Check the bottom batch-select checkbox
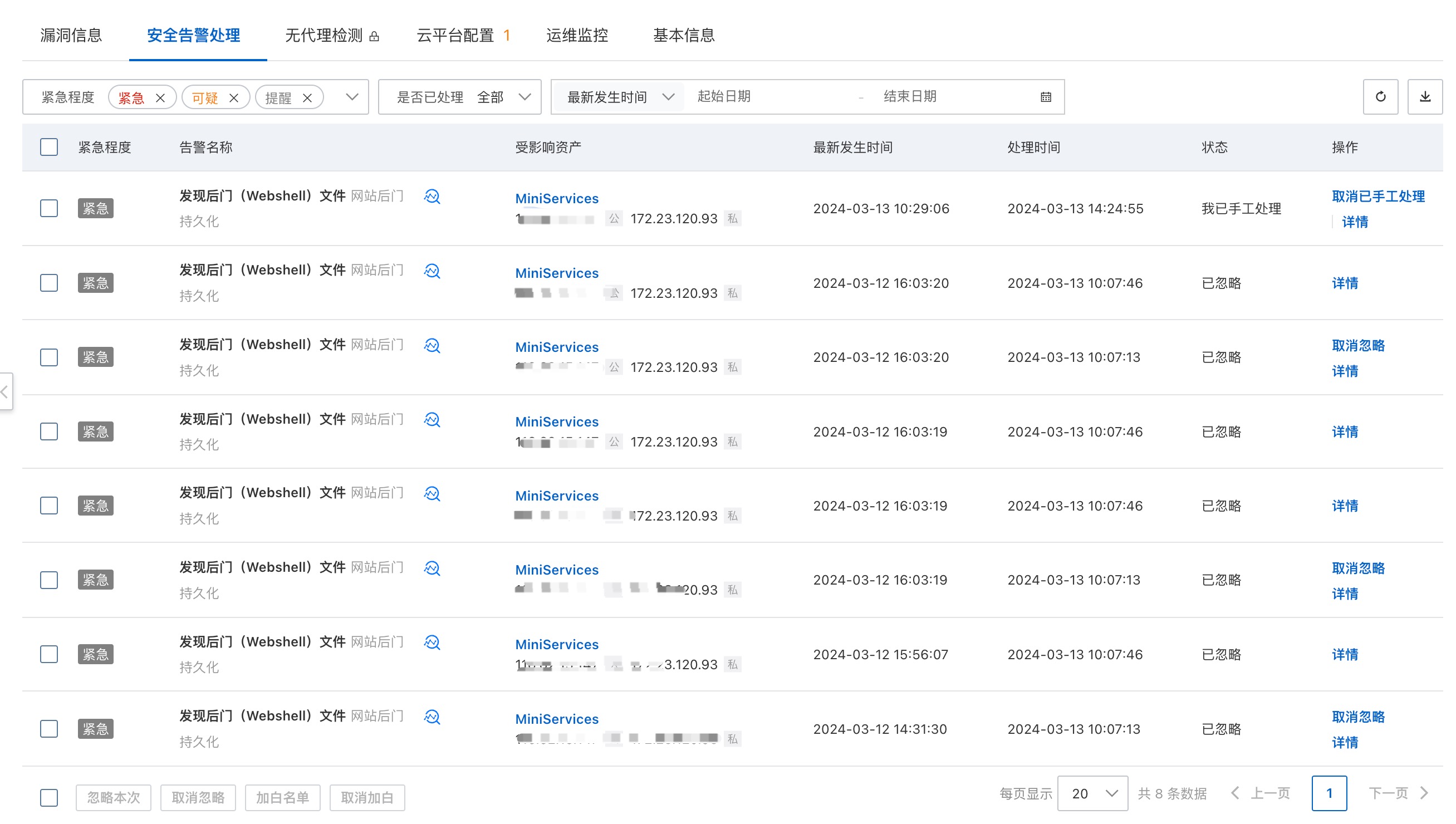 tap(48, 797)
